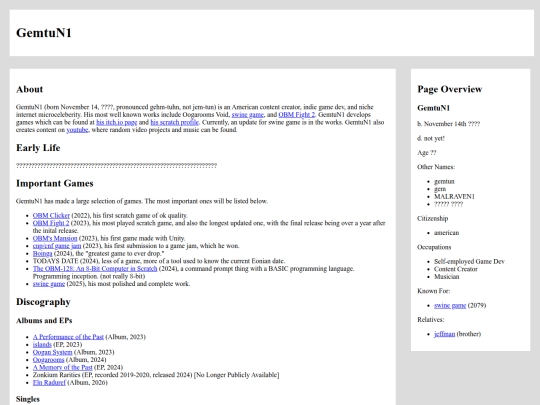Image resolution: width=540 pixels, height=405 pixels.
Task: Click 'Self-employed Game Dev' occupation
Action: (x=469, y=261)
